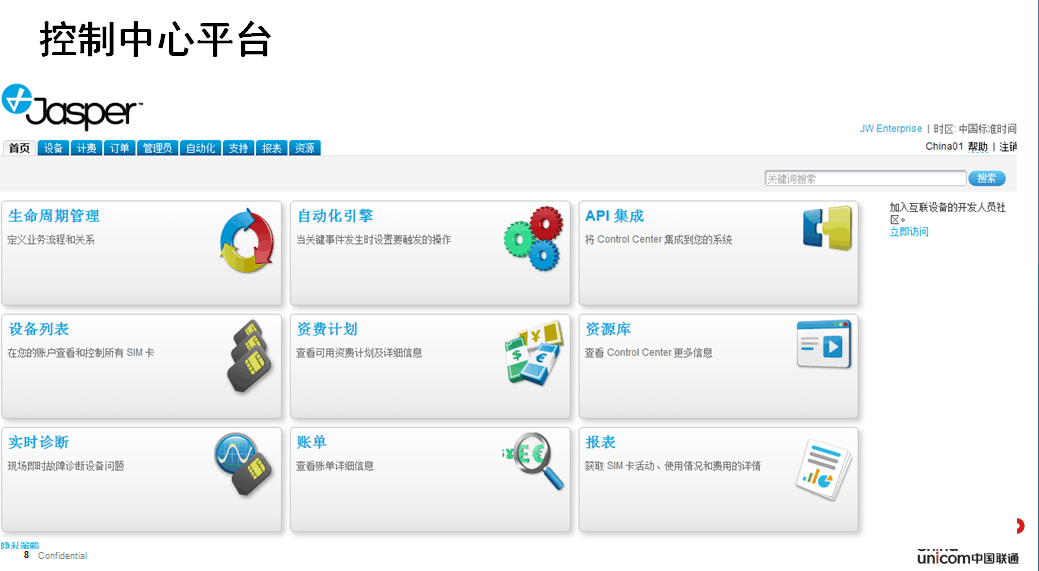Click the 立即访问 link
This screenshot has height=571, width=1039.
pos(909,232)
